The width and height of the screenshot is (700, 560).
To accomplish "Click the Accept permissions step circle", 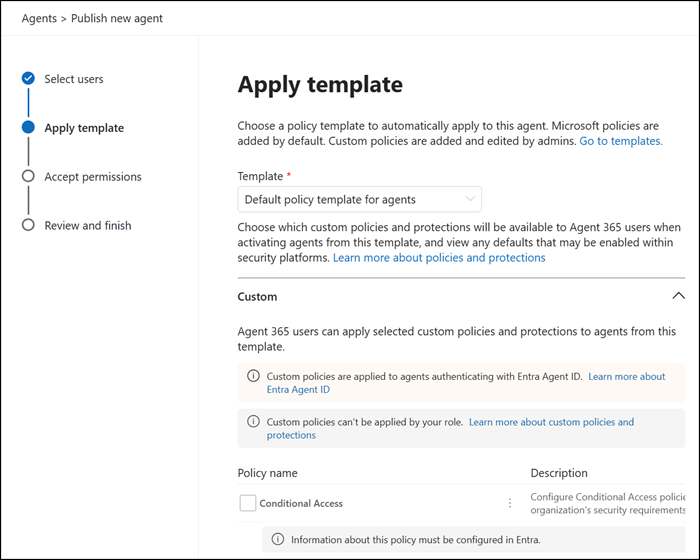I will [28, 176].
